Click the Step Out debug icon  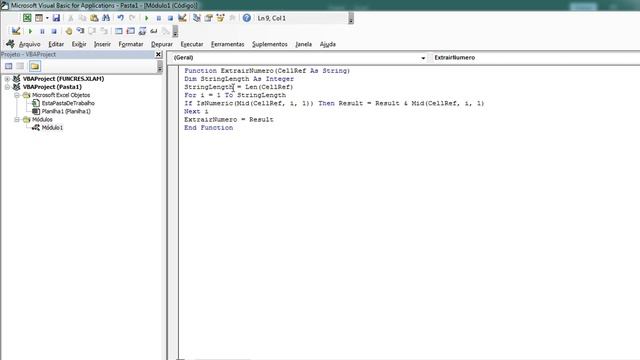[x=104, y=31]
